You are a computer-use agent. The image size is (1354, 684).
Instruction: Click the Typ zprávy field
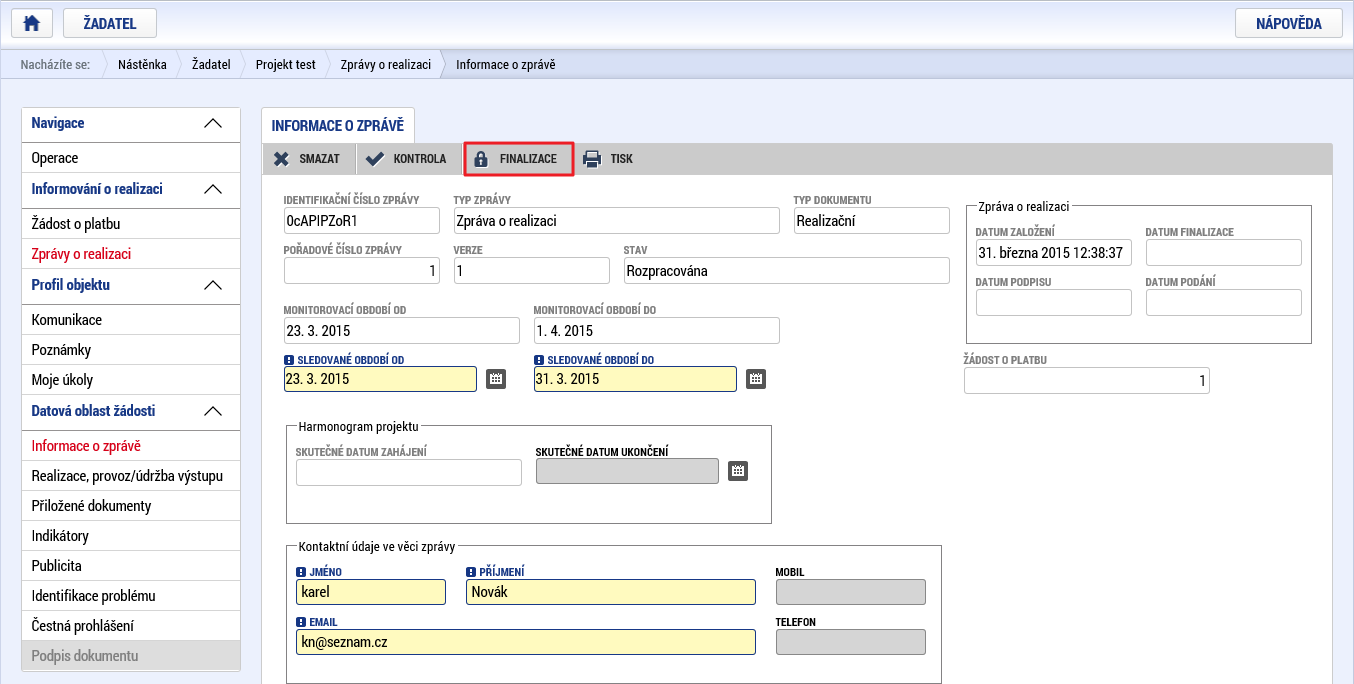[x=616, y=220]
